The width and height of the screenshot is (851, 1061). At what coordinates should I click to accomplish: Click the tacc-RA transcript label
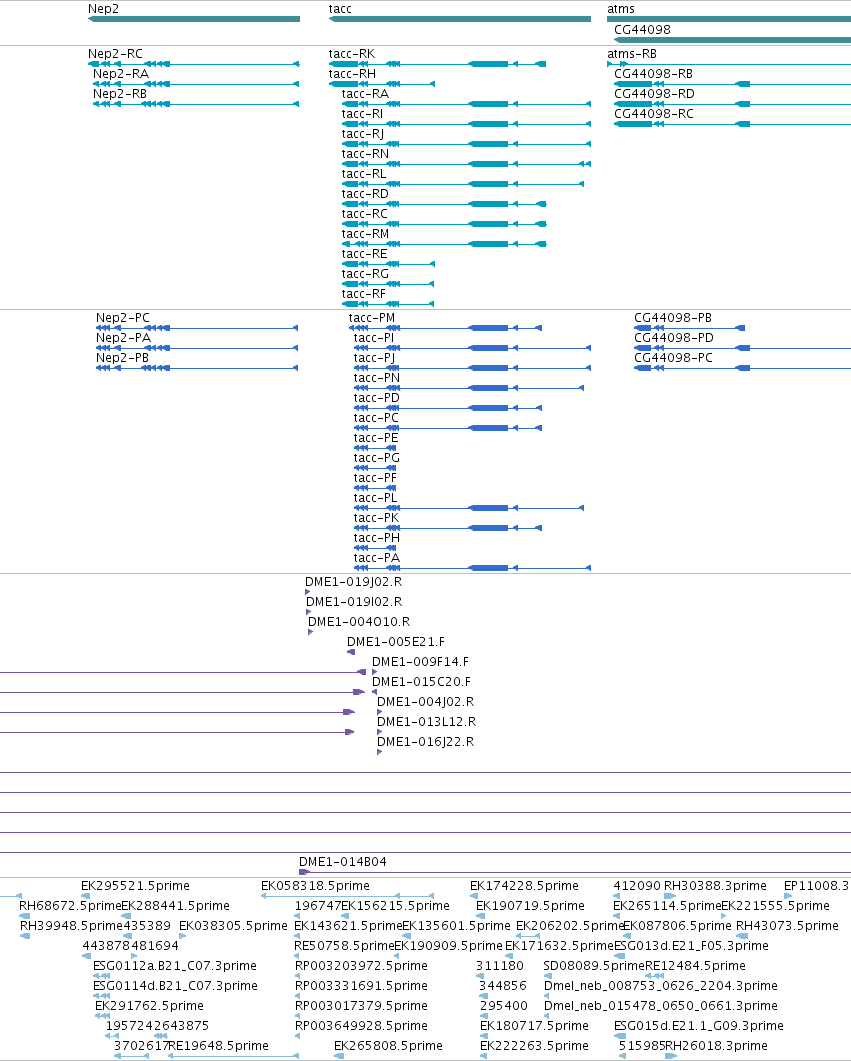coord(365,93)
